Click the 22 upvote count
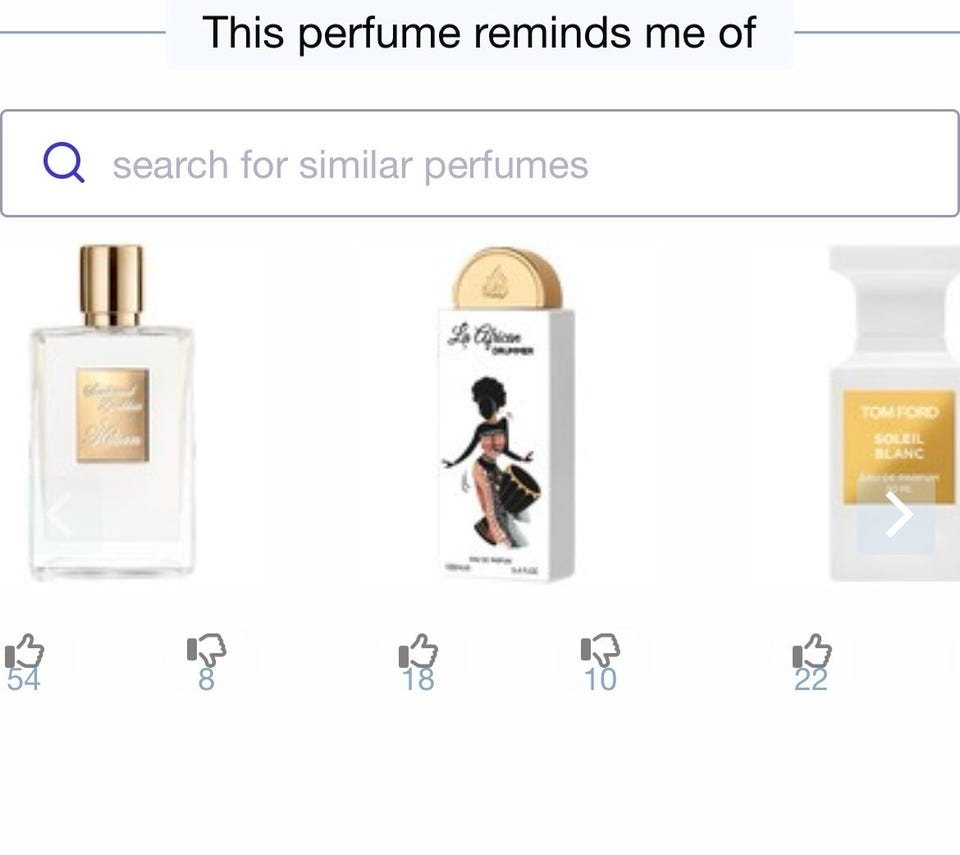Image resolution: width=960 pixels, height=855 pixels. click(811, 679)
